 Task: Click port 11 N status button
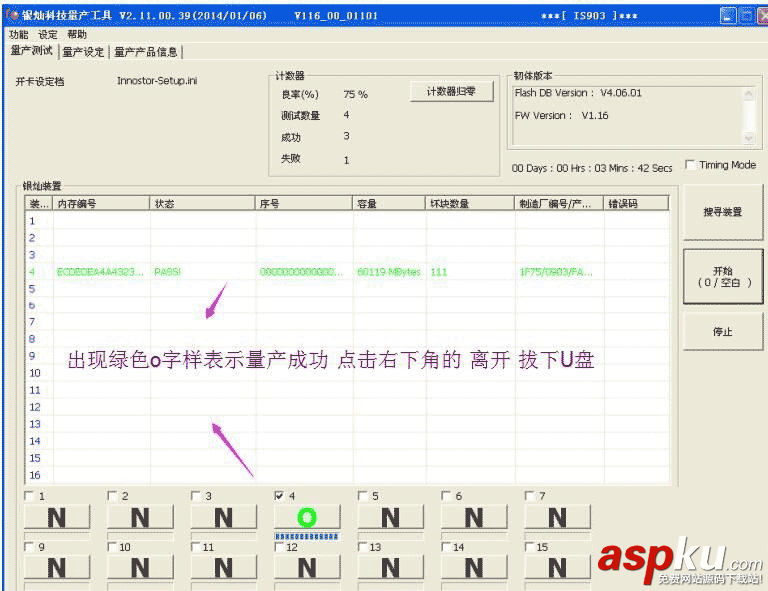click(223, 568)
